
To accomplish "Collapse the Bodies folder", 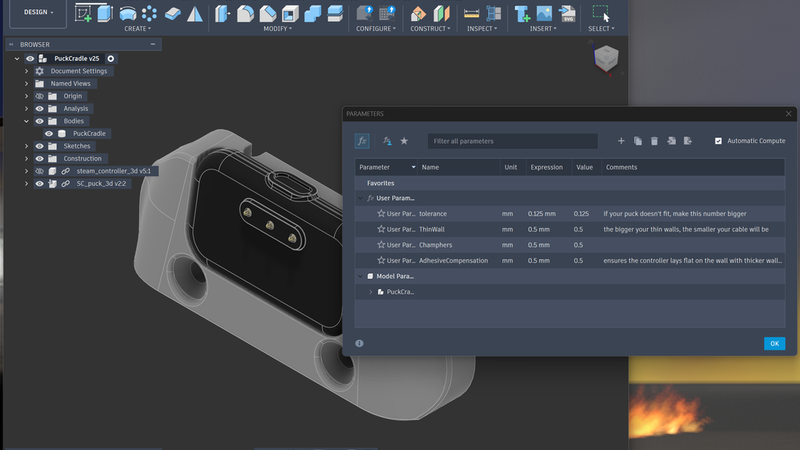I will [x=27, y=121].
